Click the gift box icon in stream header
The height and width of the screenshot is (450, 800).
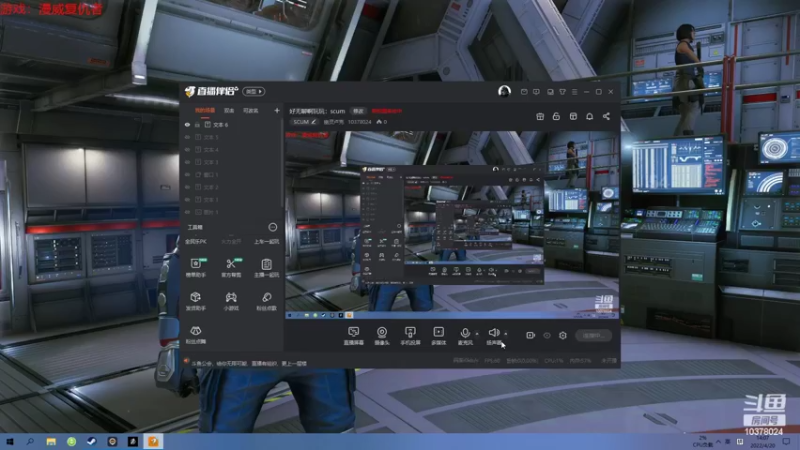pos(540,116)
